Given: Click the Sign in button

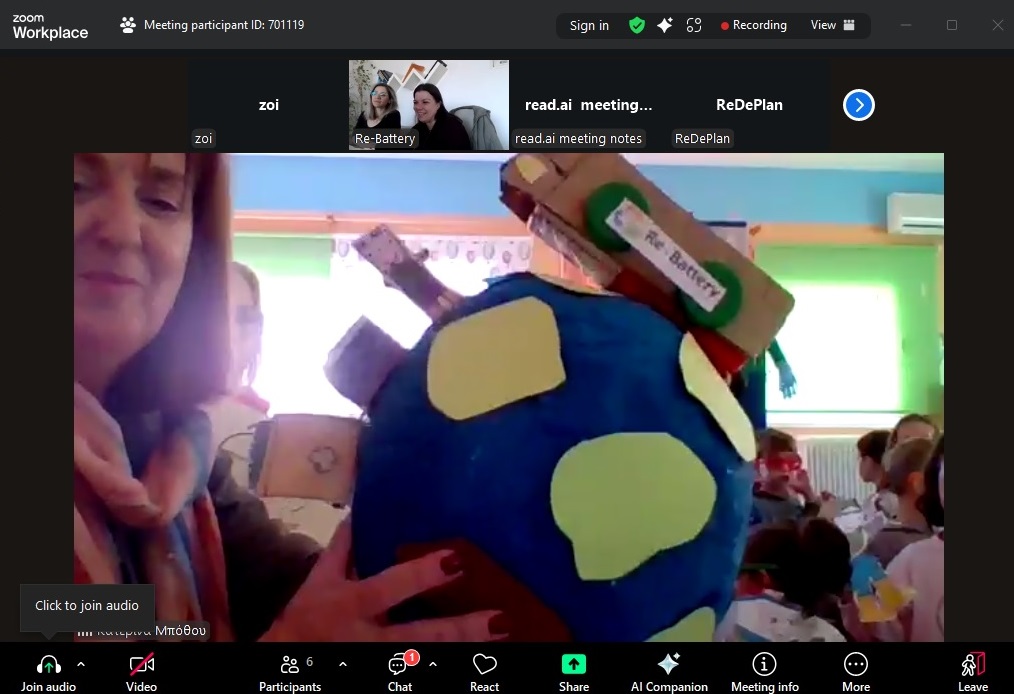Looking at the screenshot, I should [x=589, y=26].
